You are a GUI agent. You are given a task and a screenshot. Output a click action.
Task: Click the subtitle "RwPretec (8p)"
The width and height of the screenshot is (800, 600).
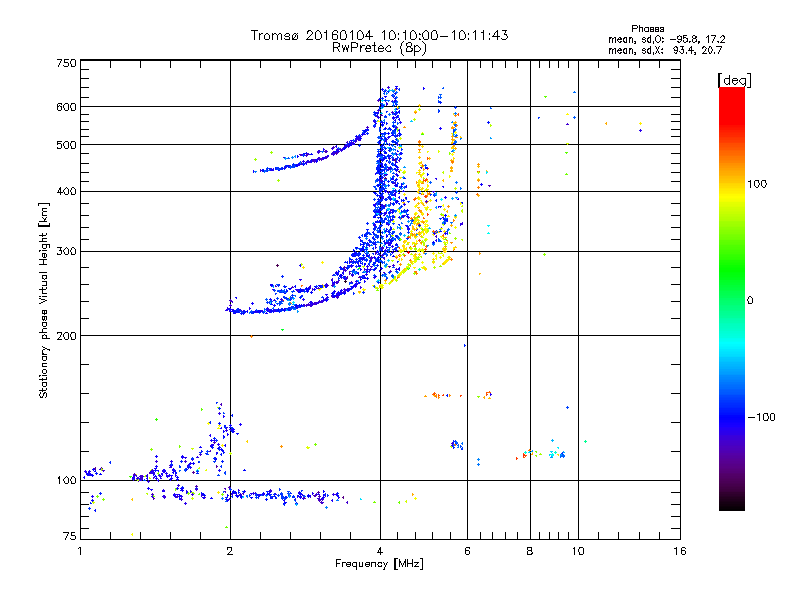point(379,48)
